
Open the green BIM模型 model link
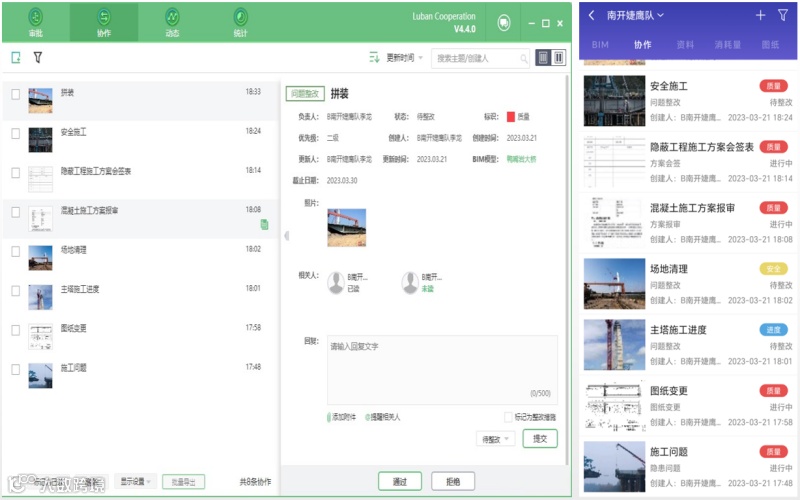[521, 159]
